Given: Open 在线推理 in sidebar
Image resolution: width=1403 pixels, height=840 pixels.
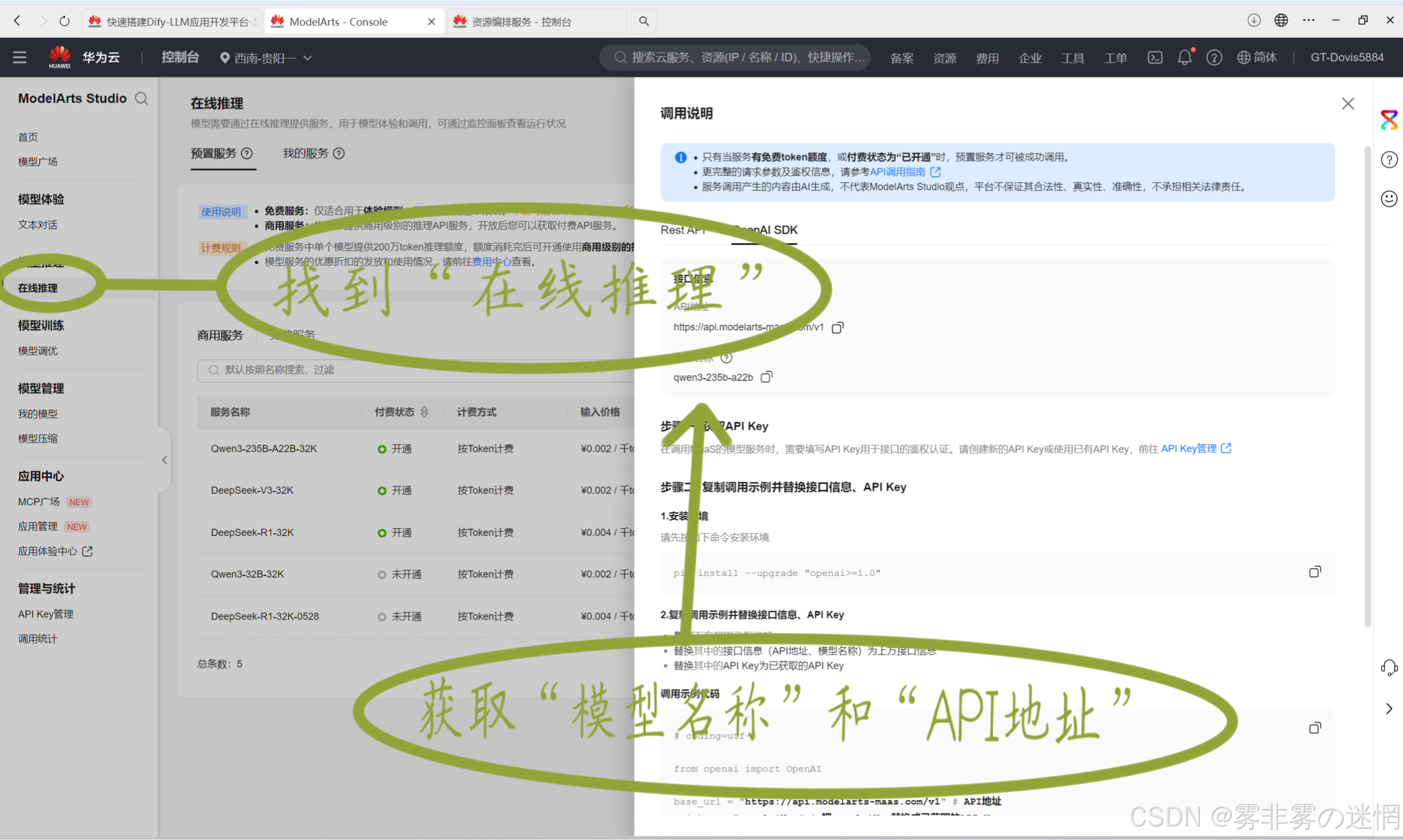Looking at the screenshot, I should point(38,288).
